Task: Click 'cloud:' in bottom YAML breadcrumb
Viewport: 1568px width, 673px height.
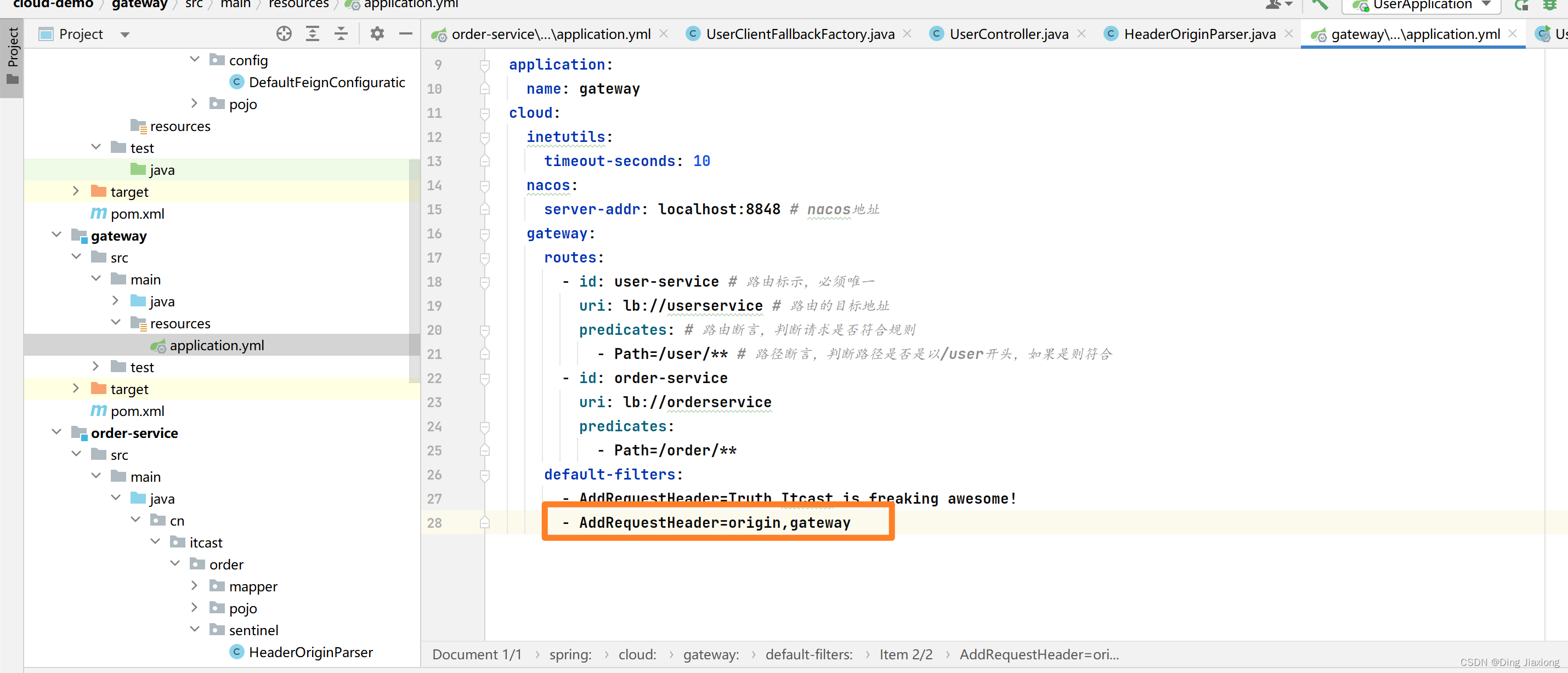Action: pos(637,654)
